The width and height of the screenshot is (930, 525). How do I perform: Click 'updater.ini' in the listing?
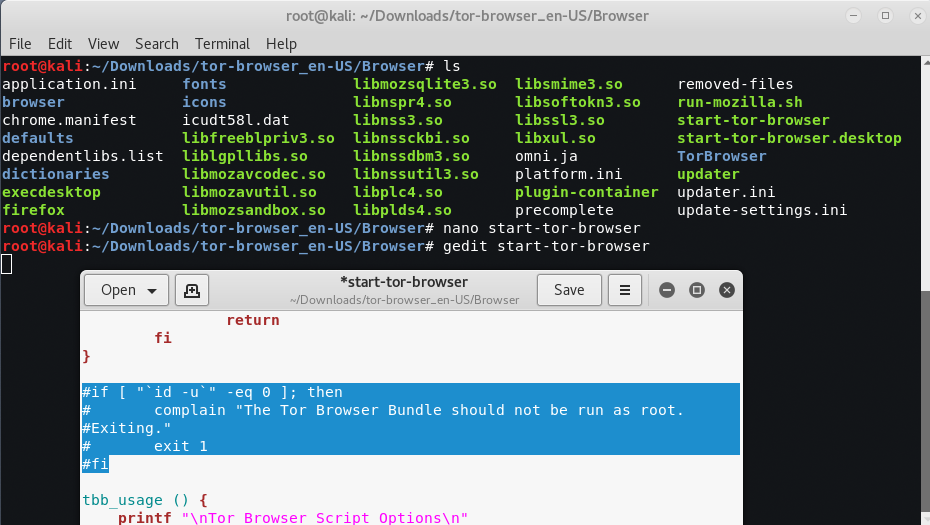coord(726,192)
